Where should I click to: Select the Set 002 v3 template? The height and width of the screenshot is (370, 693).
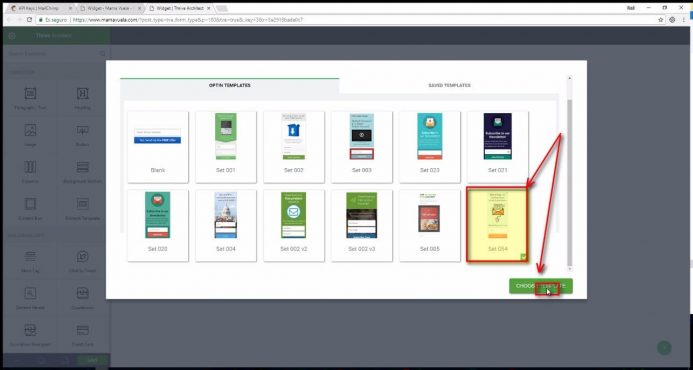(362, 225)
